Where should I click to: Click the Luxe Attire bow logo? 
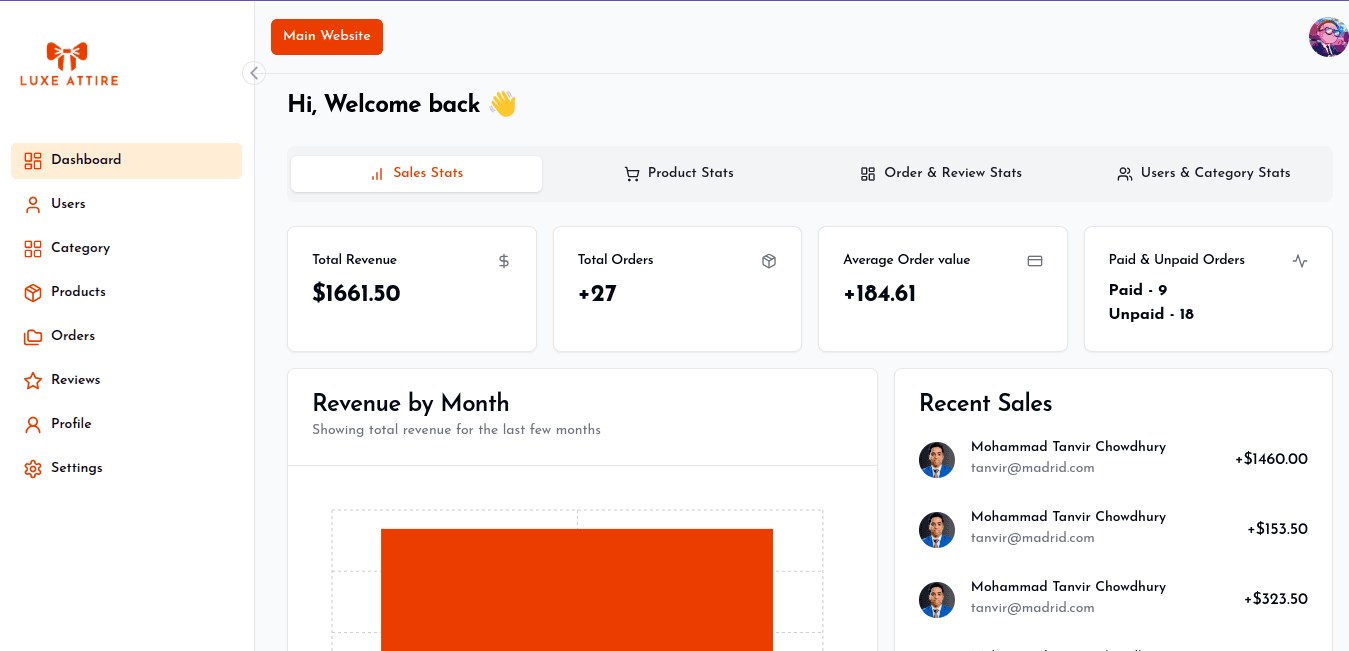tap(67, 56)
